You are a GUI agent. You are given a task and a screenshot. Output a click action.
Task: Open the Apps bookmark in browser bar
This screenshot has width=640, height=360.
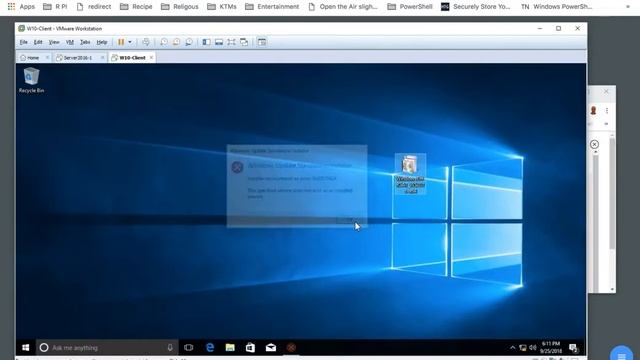click(x=21, y=7)
